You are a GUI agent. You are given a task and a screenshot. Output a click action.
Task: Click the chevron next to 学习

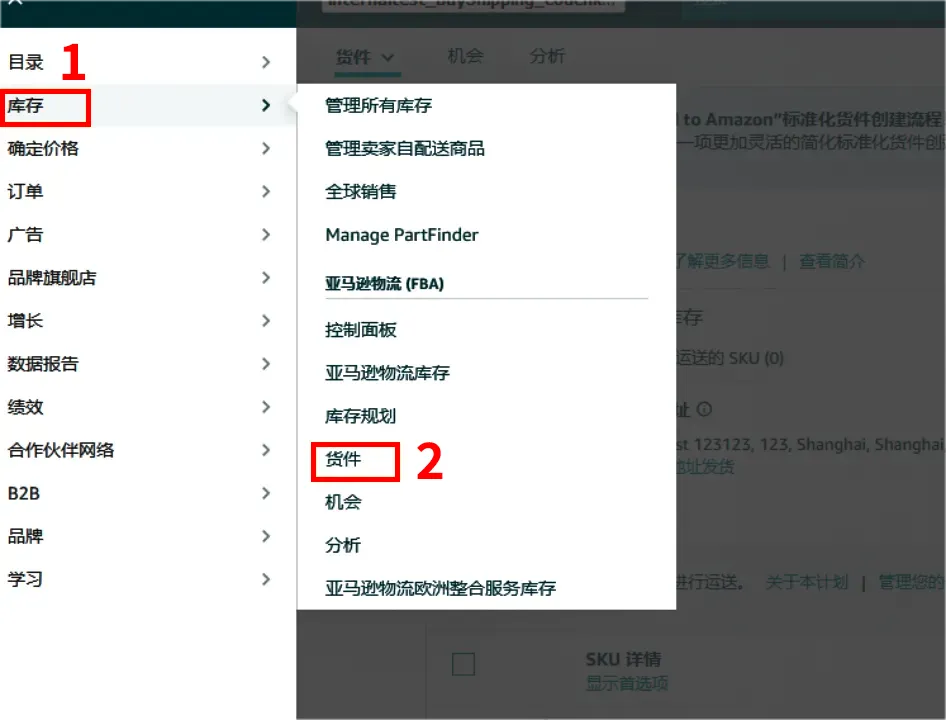tap(265, 579)
